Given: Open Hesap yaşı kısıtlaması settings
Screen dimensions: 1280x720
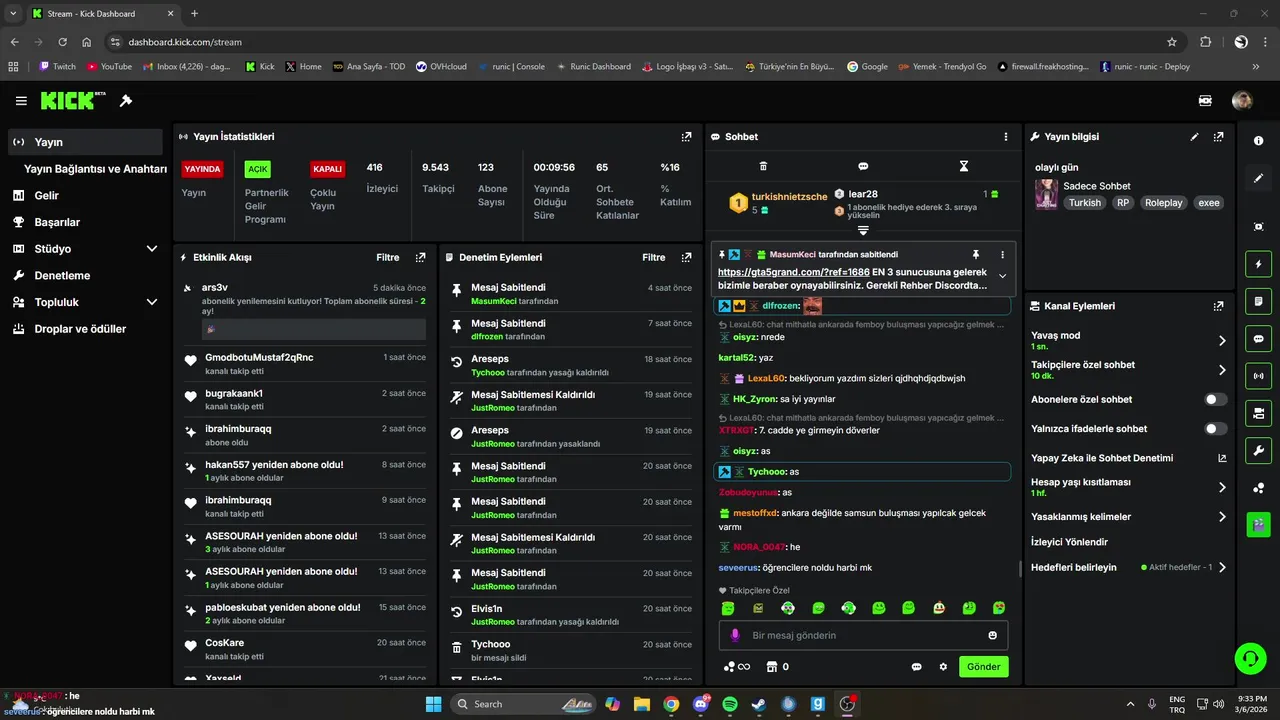Looking at the screenshot, I should (1129, 487).
